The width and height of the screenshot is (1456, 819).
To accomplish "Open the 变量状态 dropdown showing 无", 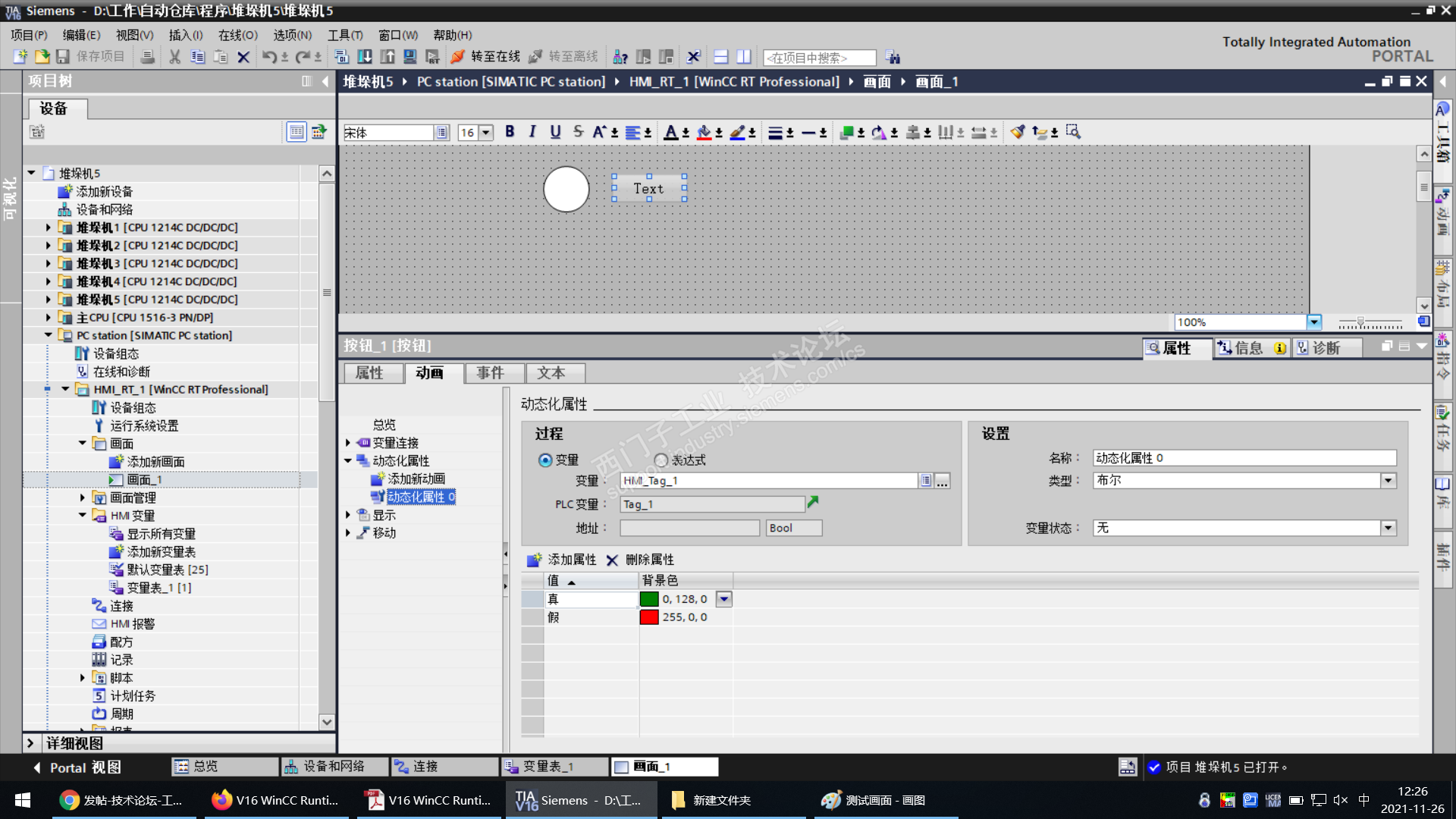I will 1388,528.
